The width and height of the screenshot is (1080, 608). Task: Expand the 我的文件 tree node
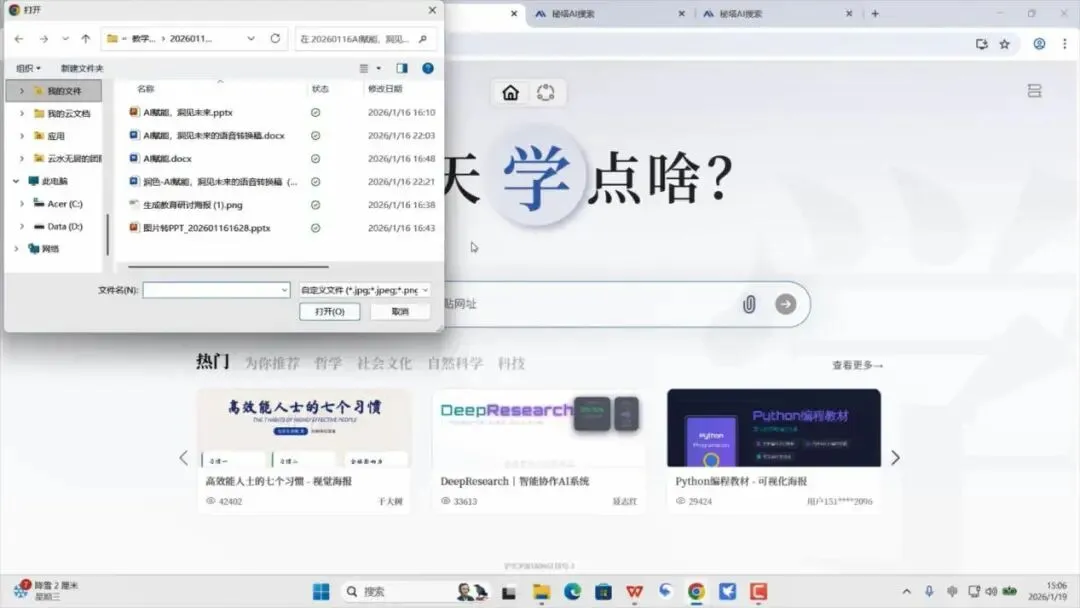21,91
